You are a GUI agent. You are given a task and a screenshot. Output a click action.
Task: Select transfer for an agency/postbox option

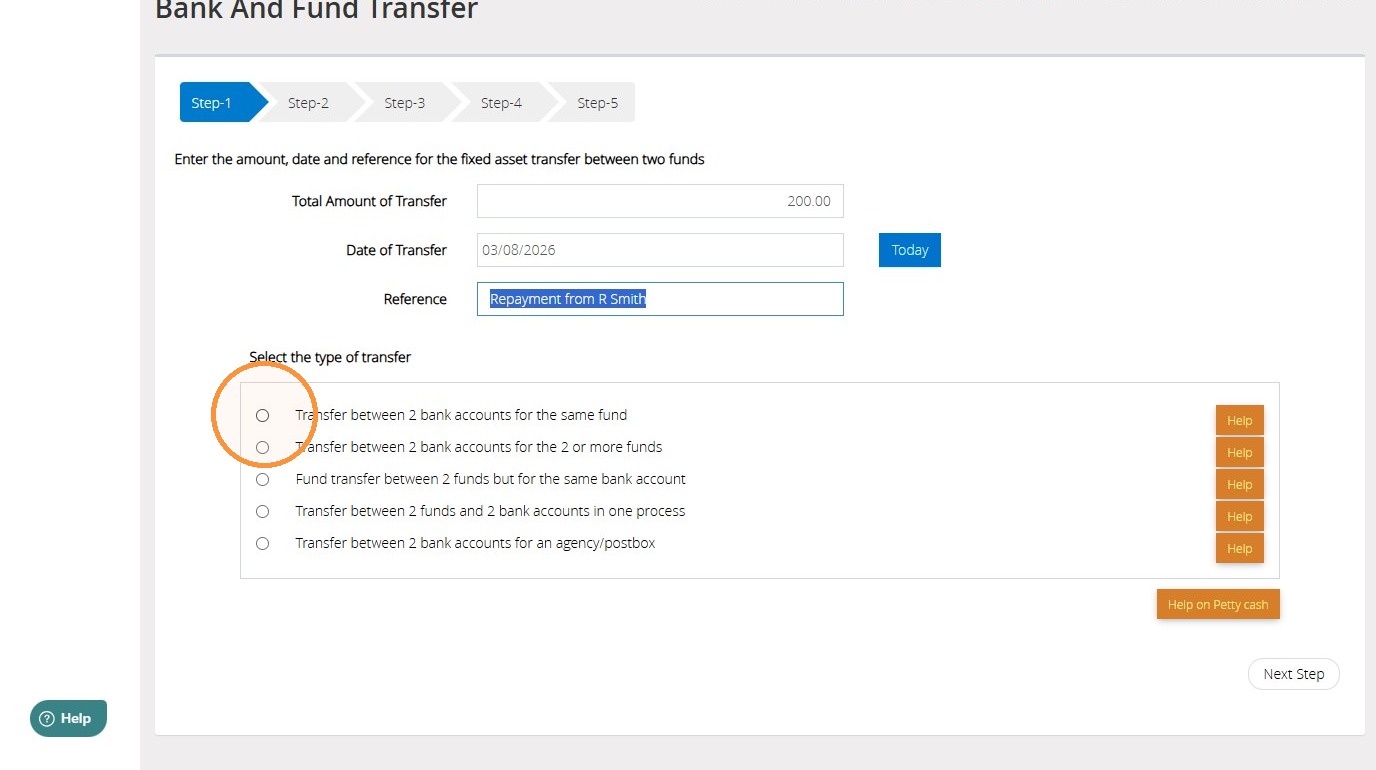pyautogui.click(x=262, y=543)
